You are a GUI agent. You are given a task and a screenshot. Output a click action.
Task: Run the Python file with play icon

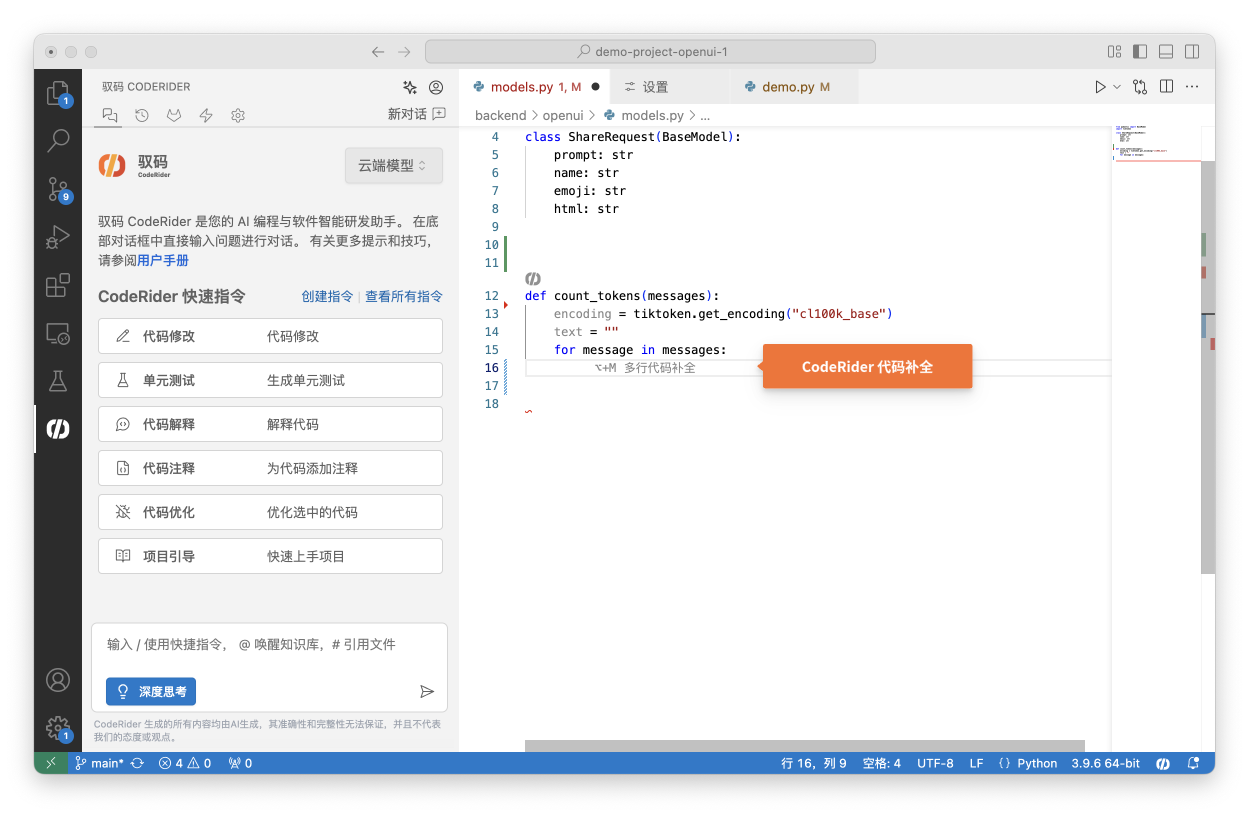[1100, 87]
